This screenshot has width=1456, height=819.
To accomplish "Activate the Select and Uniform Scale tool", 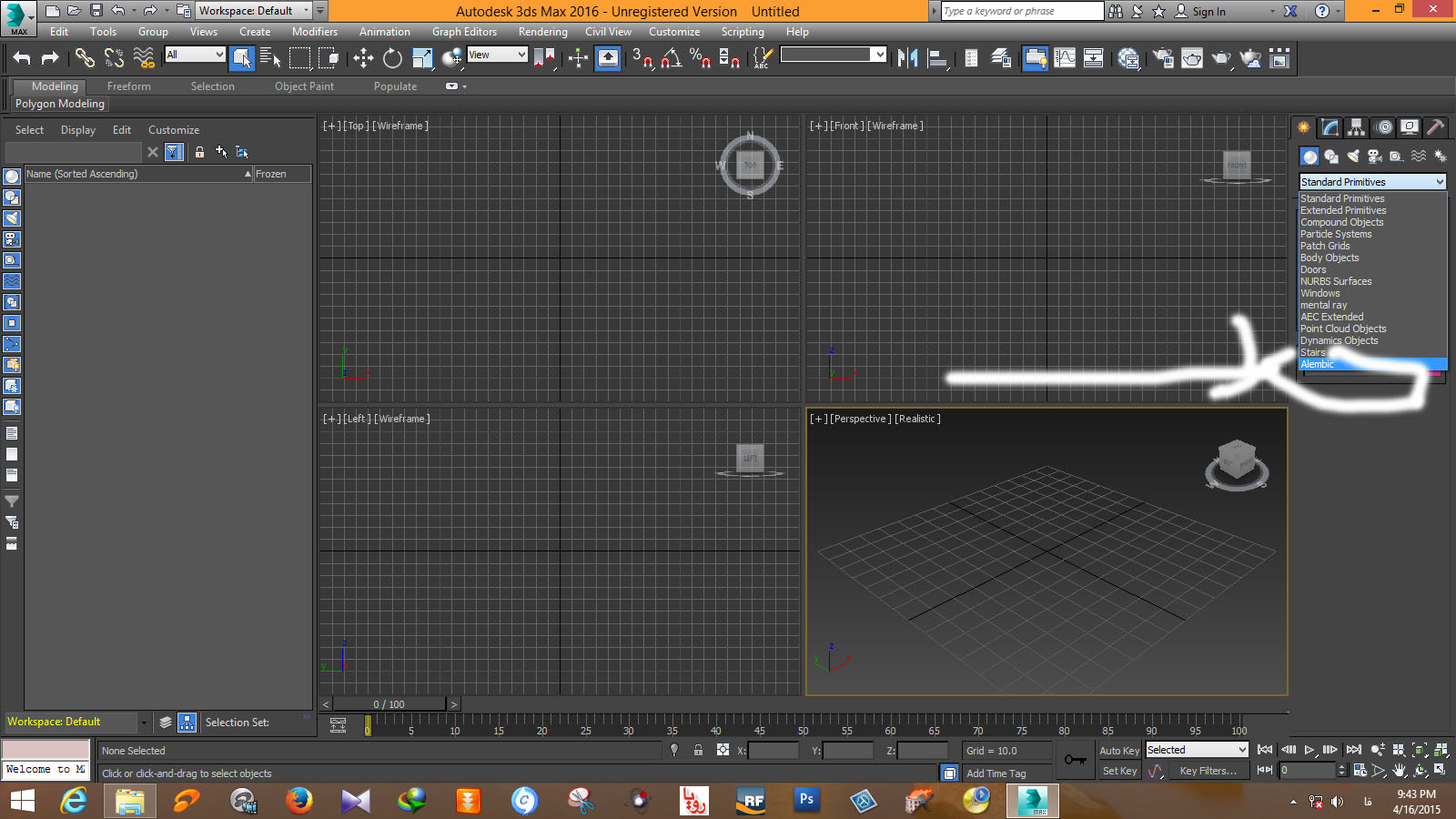I will tap(422, 58).
